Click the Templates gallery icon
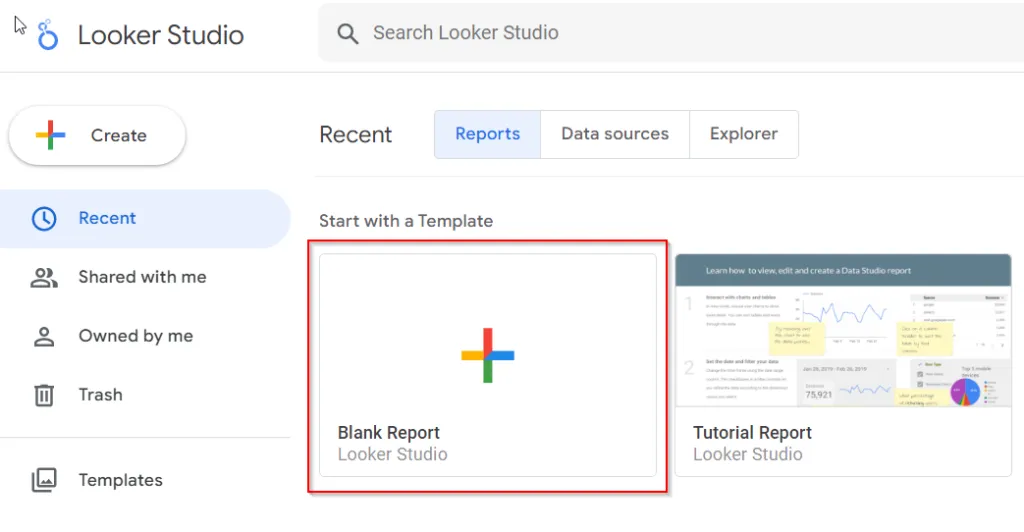Screen dimensions: 1024x532 pos(44,480)
